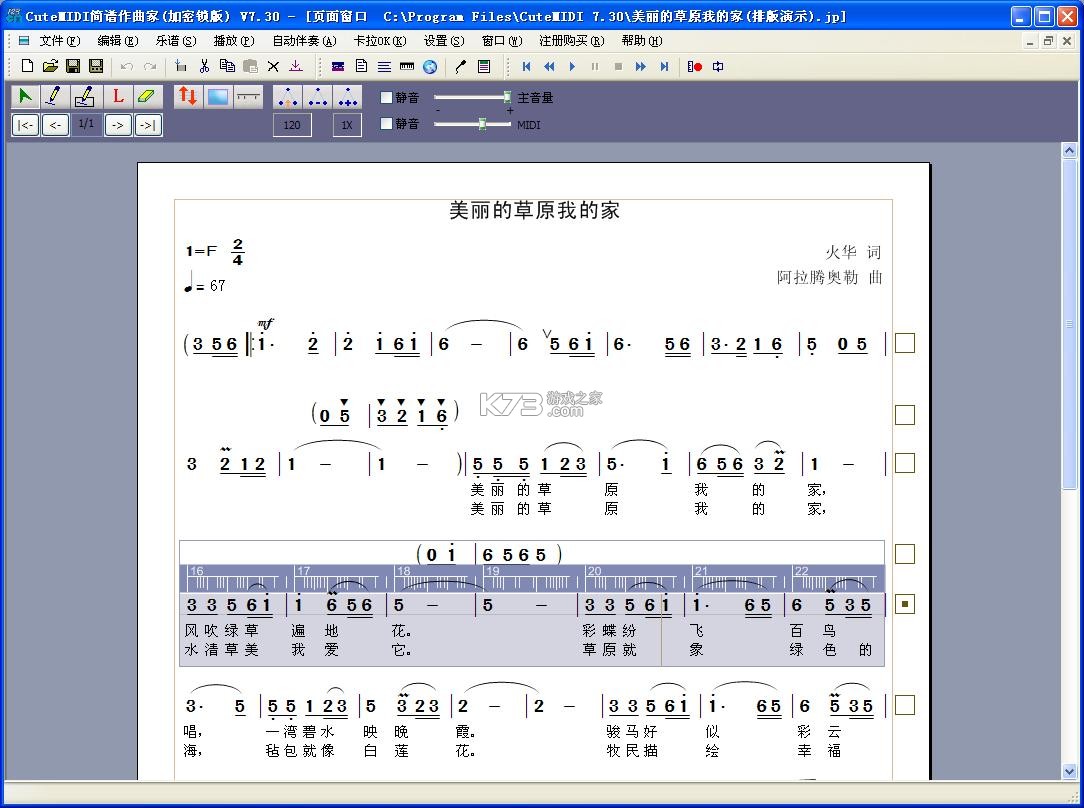Click the globe web icon
Screen dimensions: 1084x808
tap(430, 66)
